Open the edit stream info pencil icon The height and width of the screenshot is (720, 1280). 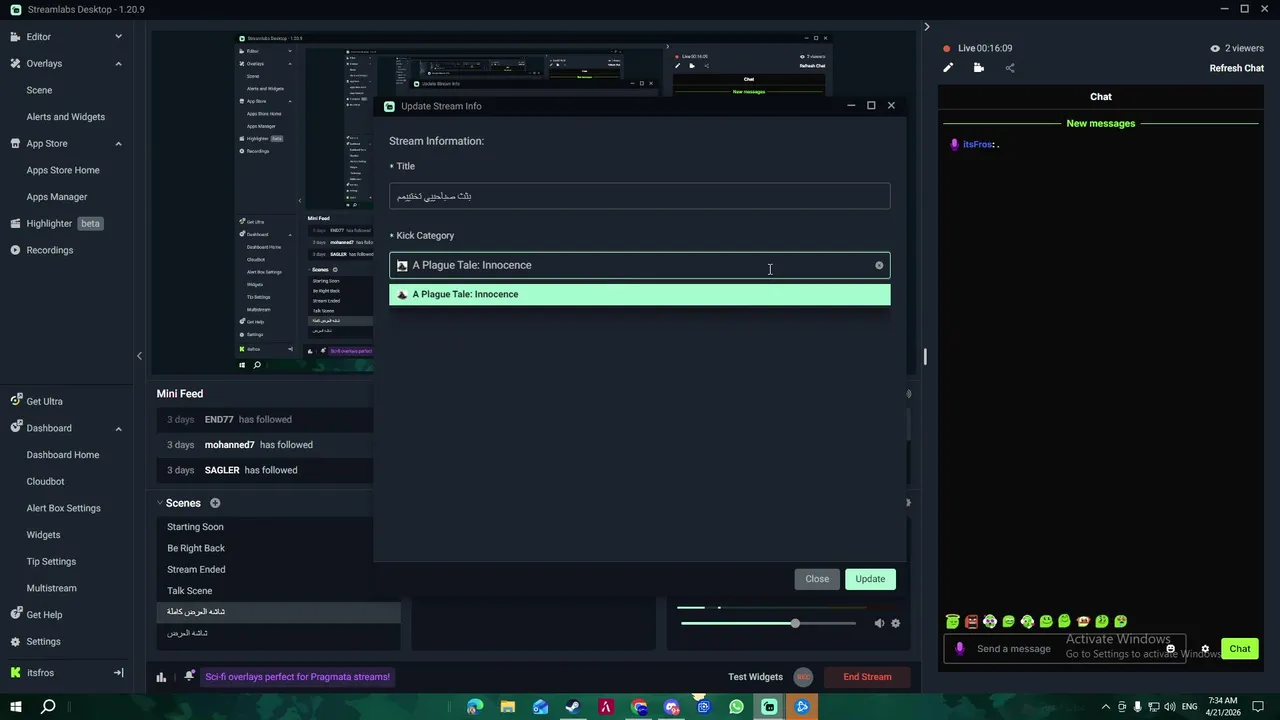pyautogui.click(x=948, y=68)
